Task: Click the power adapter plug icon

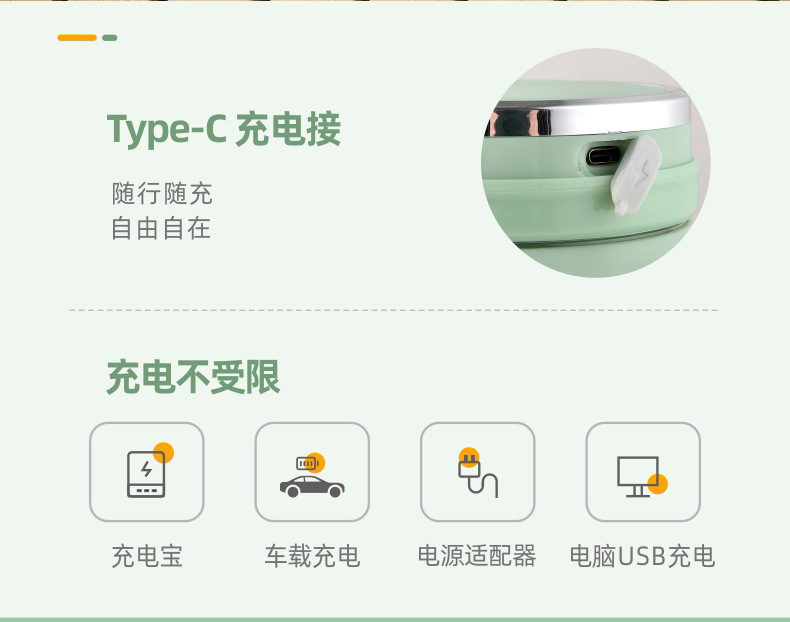Action: point(477,472)
